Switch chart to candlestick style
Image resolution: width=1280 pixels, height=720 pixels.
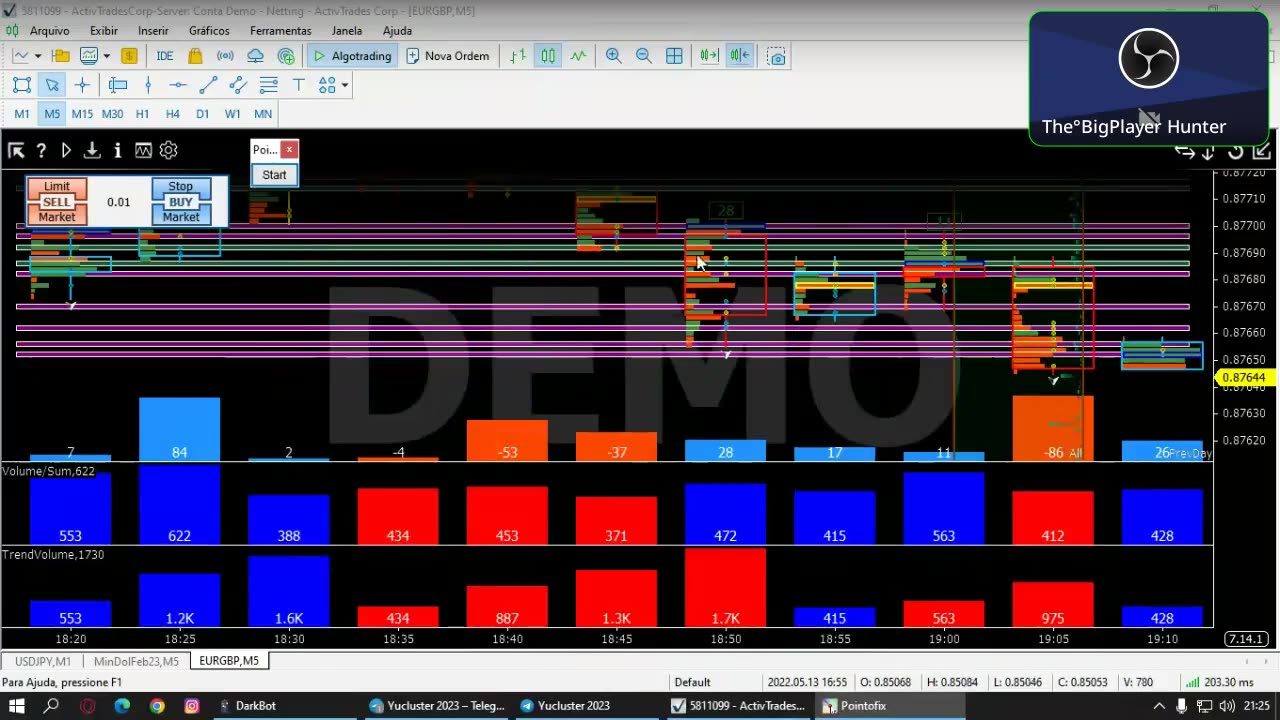[548, 56]
